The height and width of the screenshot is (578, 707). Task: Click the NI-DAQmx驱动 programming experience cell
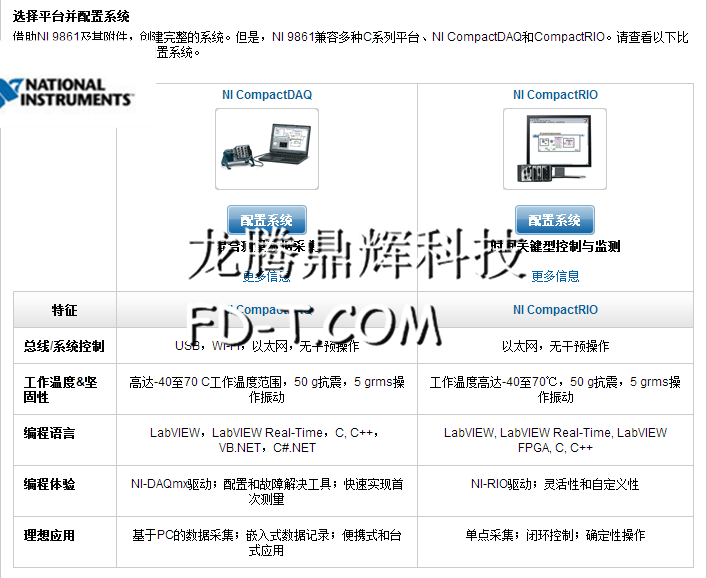pyautogui.click(x=267, y=491)
